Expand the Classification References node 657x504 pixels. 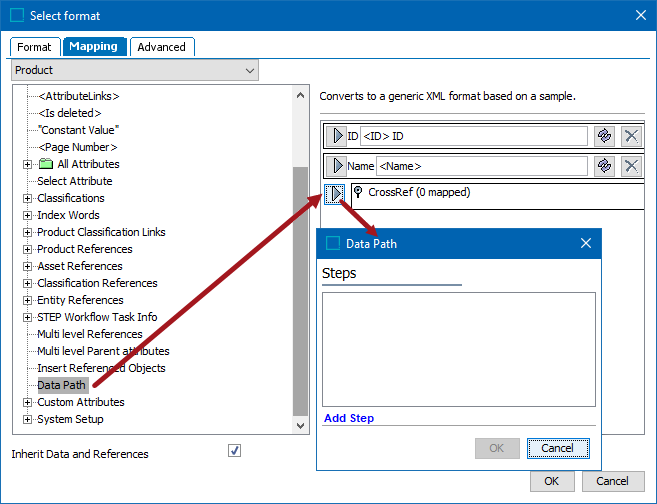pos(27,283)
